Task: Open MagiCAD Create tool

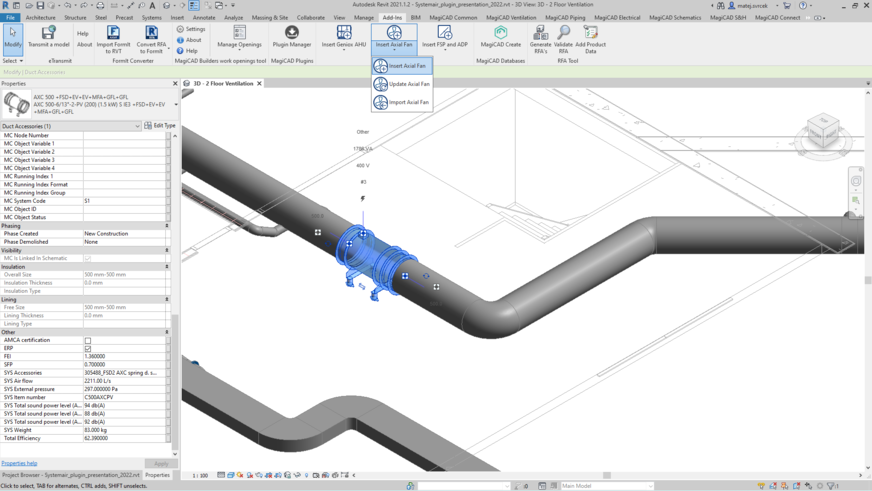Action: tap(500, 34)
